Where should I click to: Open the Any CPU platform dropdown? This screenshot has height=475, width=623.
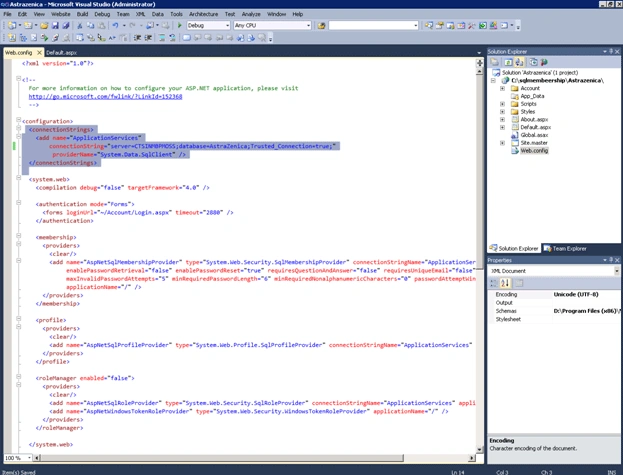(x=308, y=25)
